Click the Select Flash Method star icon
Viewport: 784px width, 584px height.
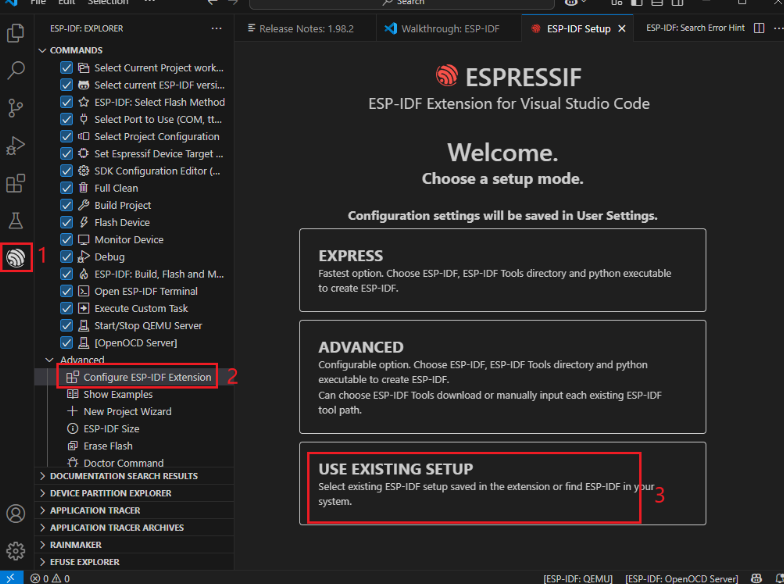tap(84, 102)
